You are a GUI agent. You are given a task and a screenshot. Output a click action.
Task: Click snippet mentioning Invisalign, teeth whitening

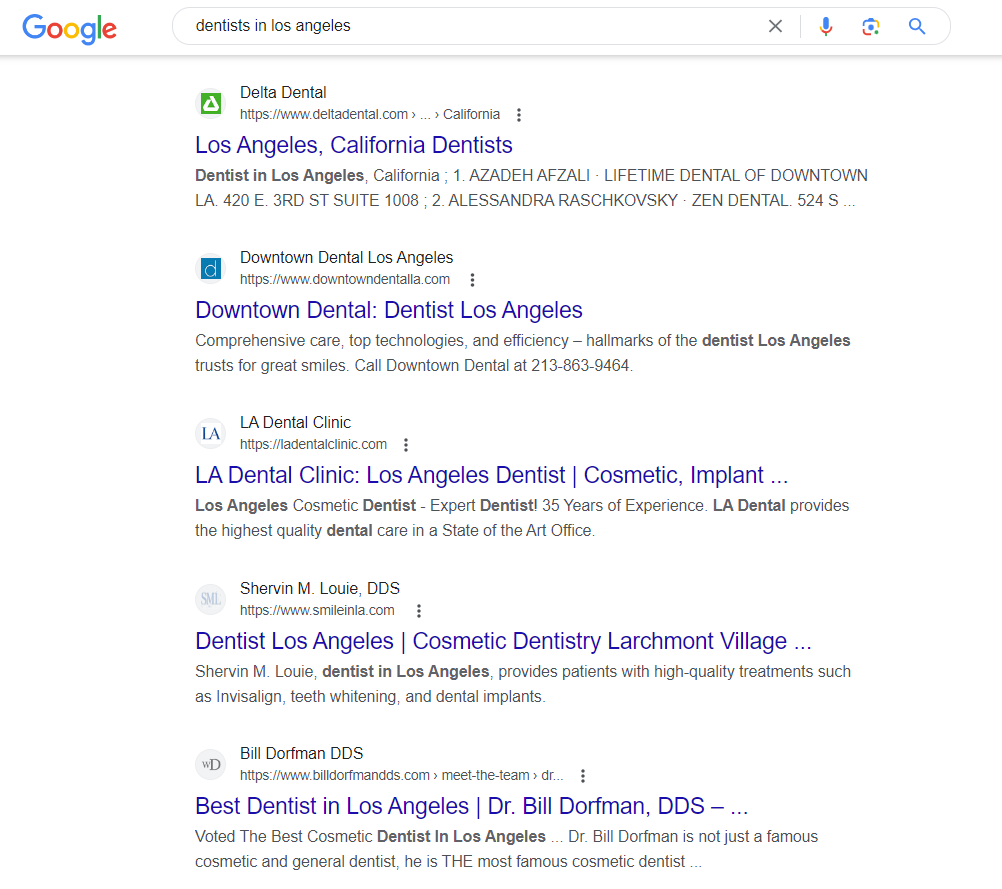tap(523, 684)
